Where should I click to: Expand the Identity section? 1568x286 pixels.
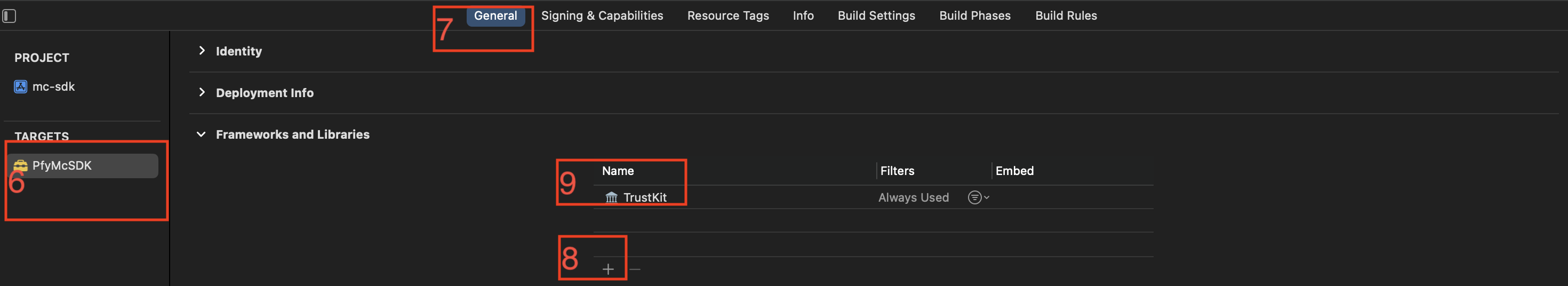coord(202,51)
